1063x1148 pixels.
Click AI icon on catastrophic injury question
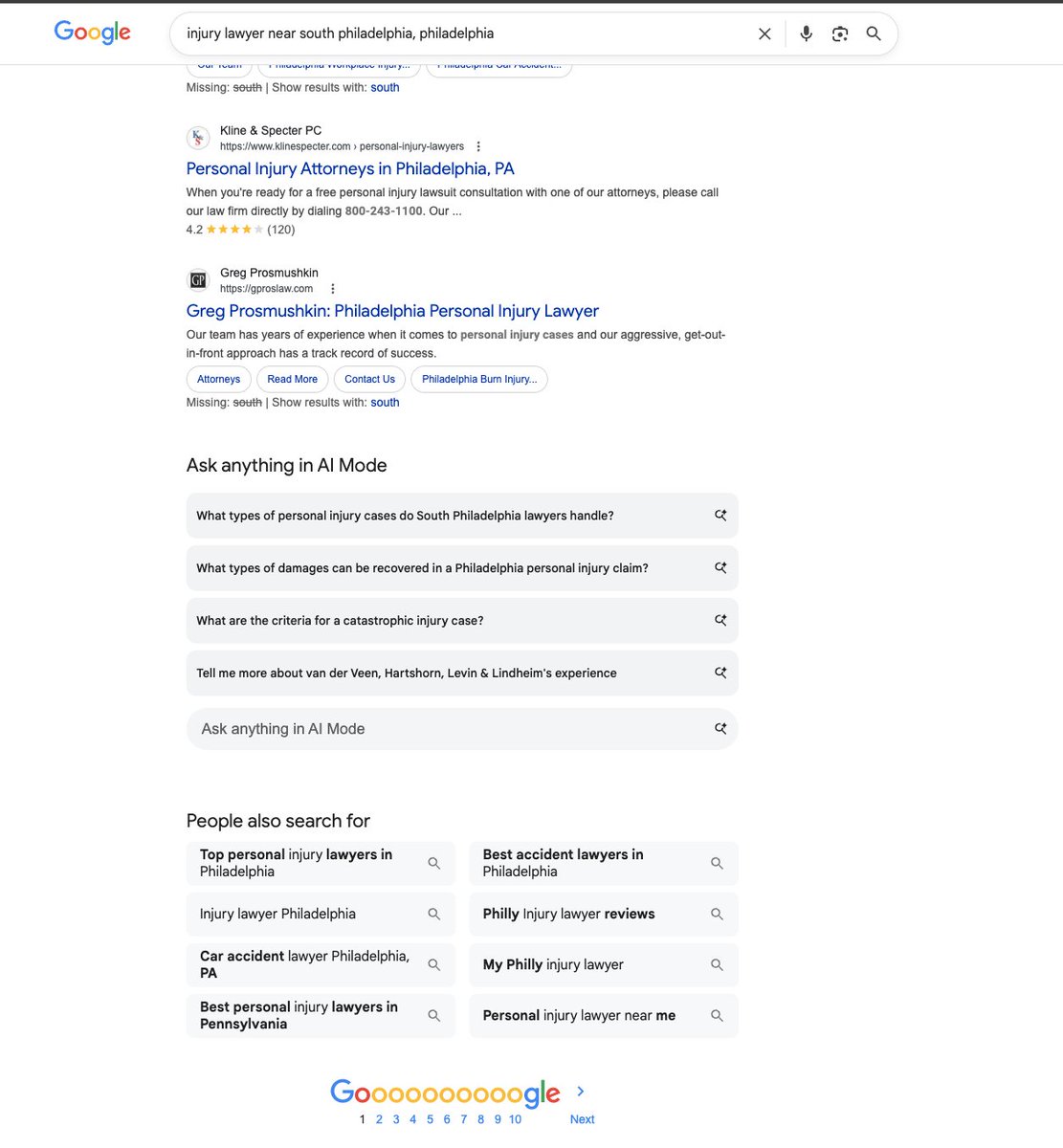point(720,620)
